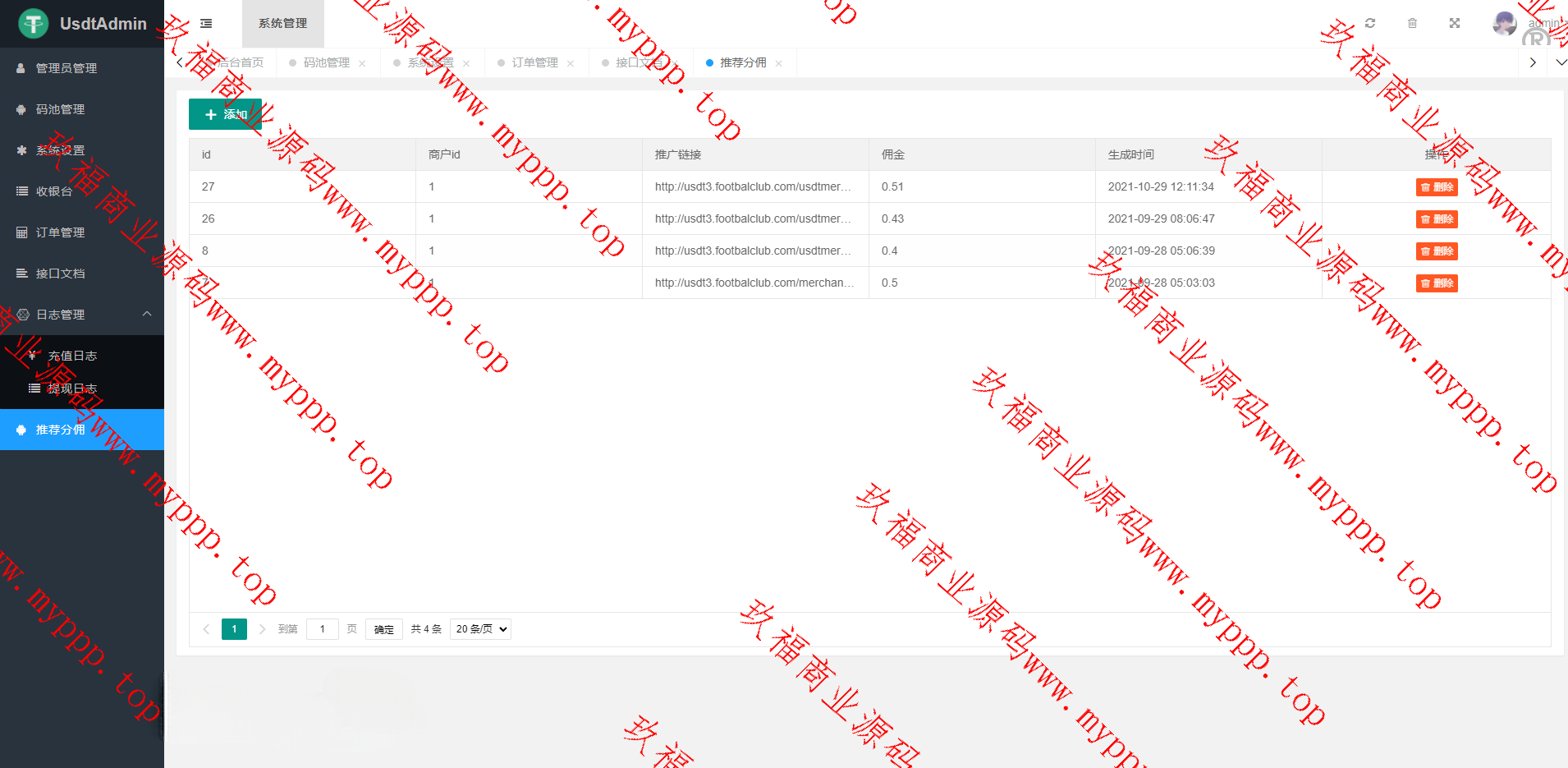Click the 确定 pagination button
Image resolution: width=1568 pixels, height=768 pixels.
click(x=383, y=629)
